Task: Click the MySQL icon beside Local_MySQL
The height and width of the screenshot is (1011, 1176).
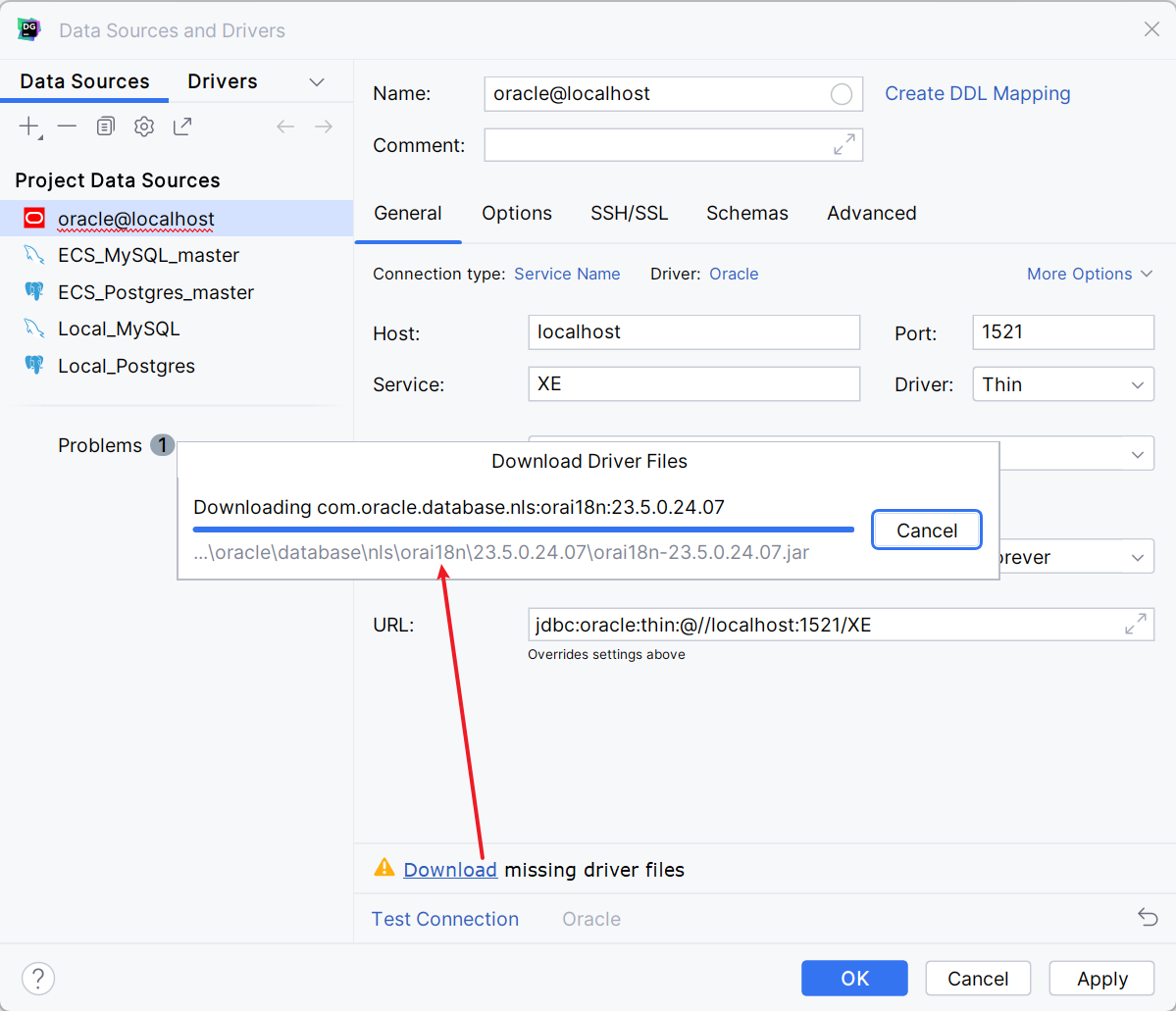Action: [33, 328]
